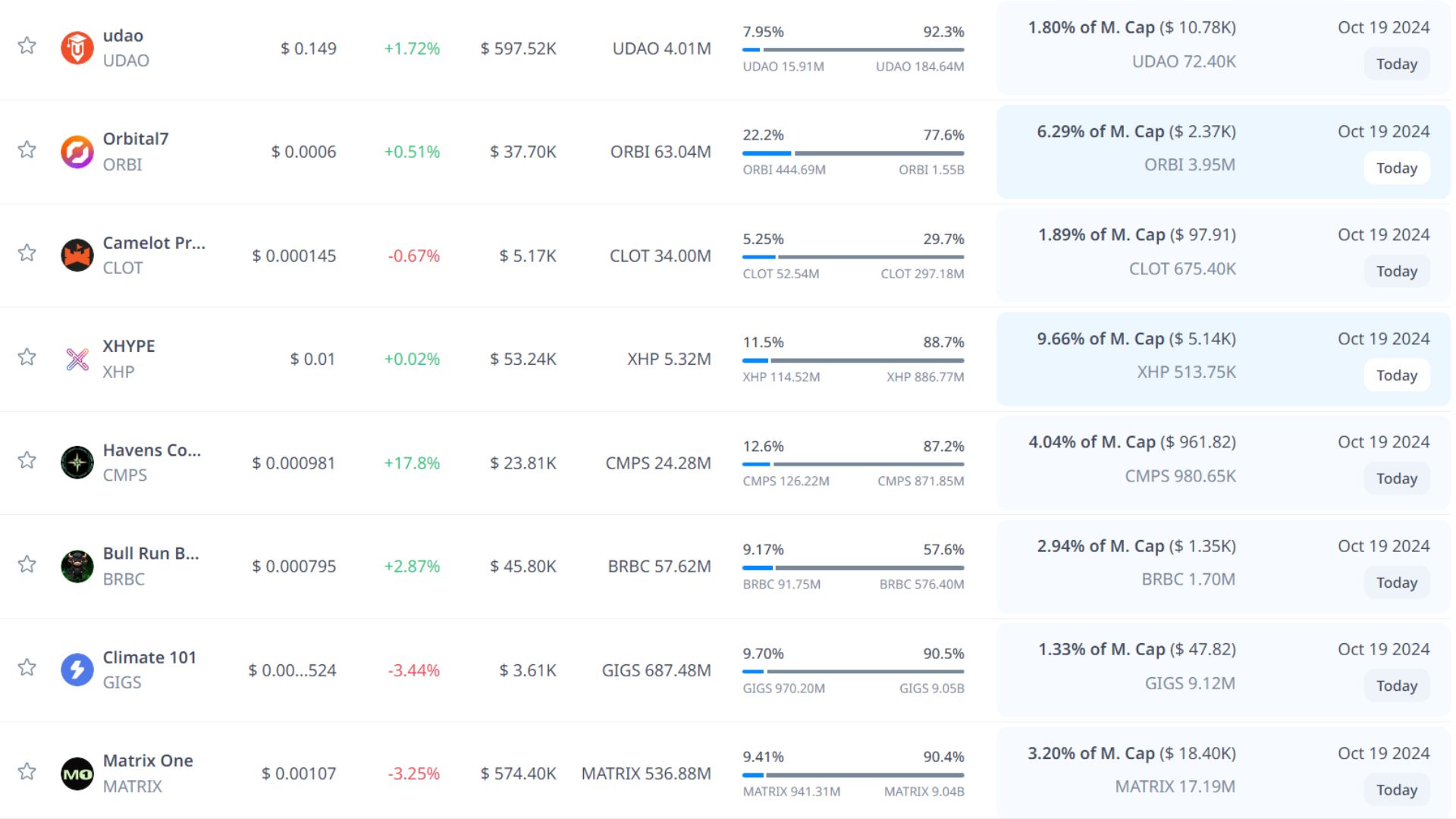
Task: Open the Orbital7 coin name link
Action: [136, 139]
